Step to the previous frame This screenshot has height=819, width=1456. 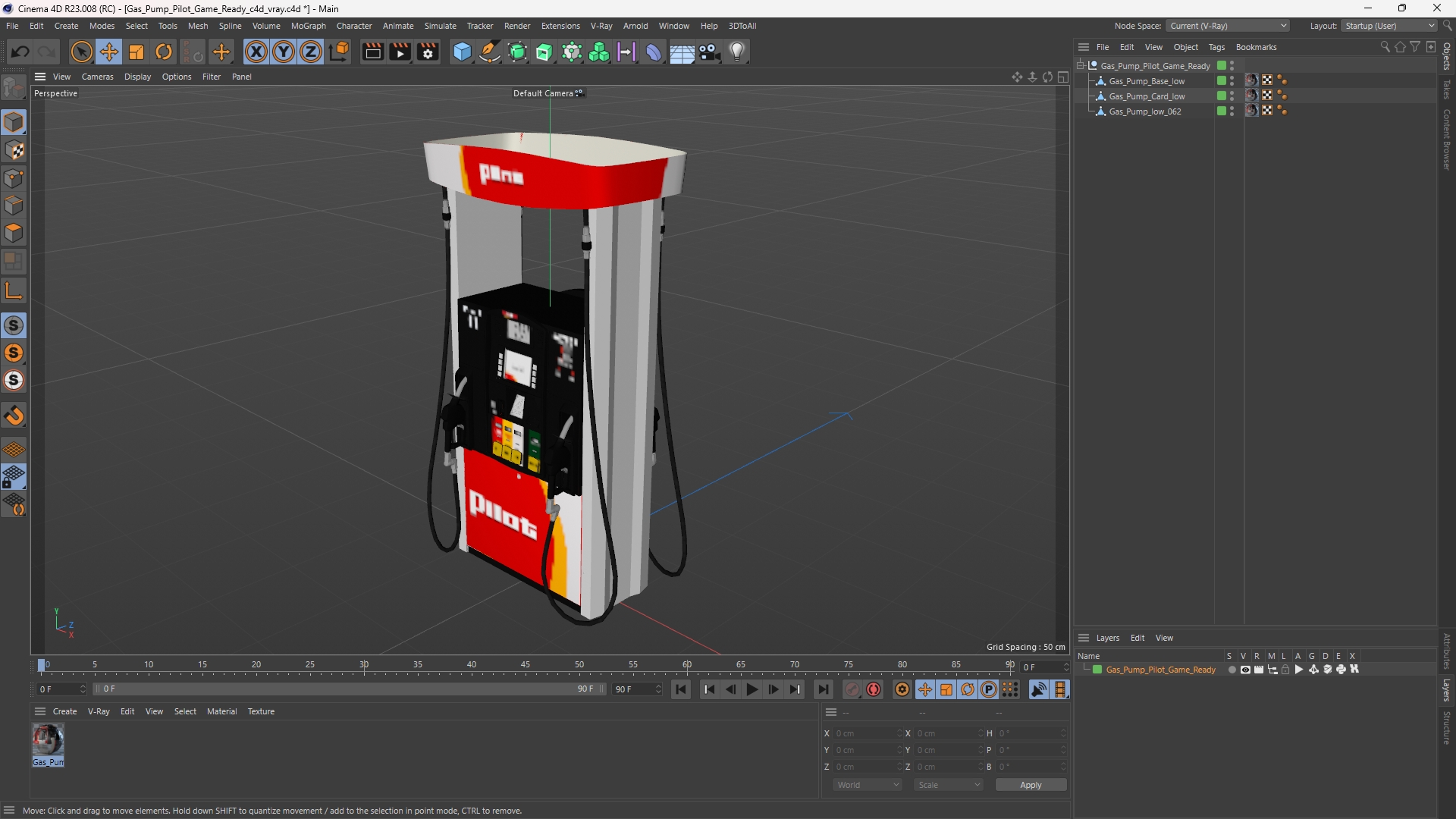730,689
